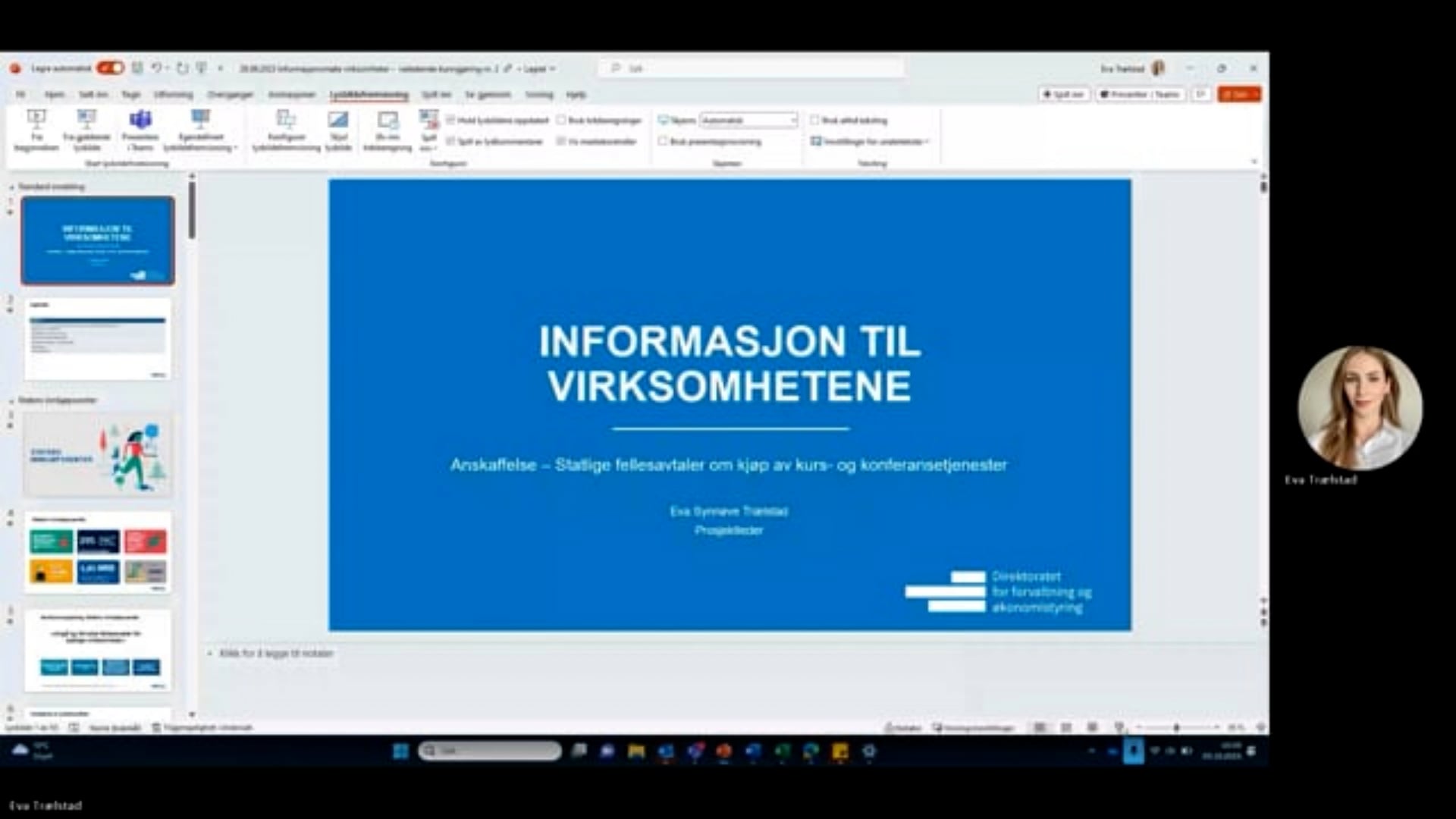Open Konfigurer lysbildefremvisning settings
This screenshot has width=1456, height=819.
pos(286,130)
